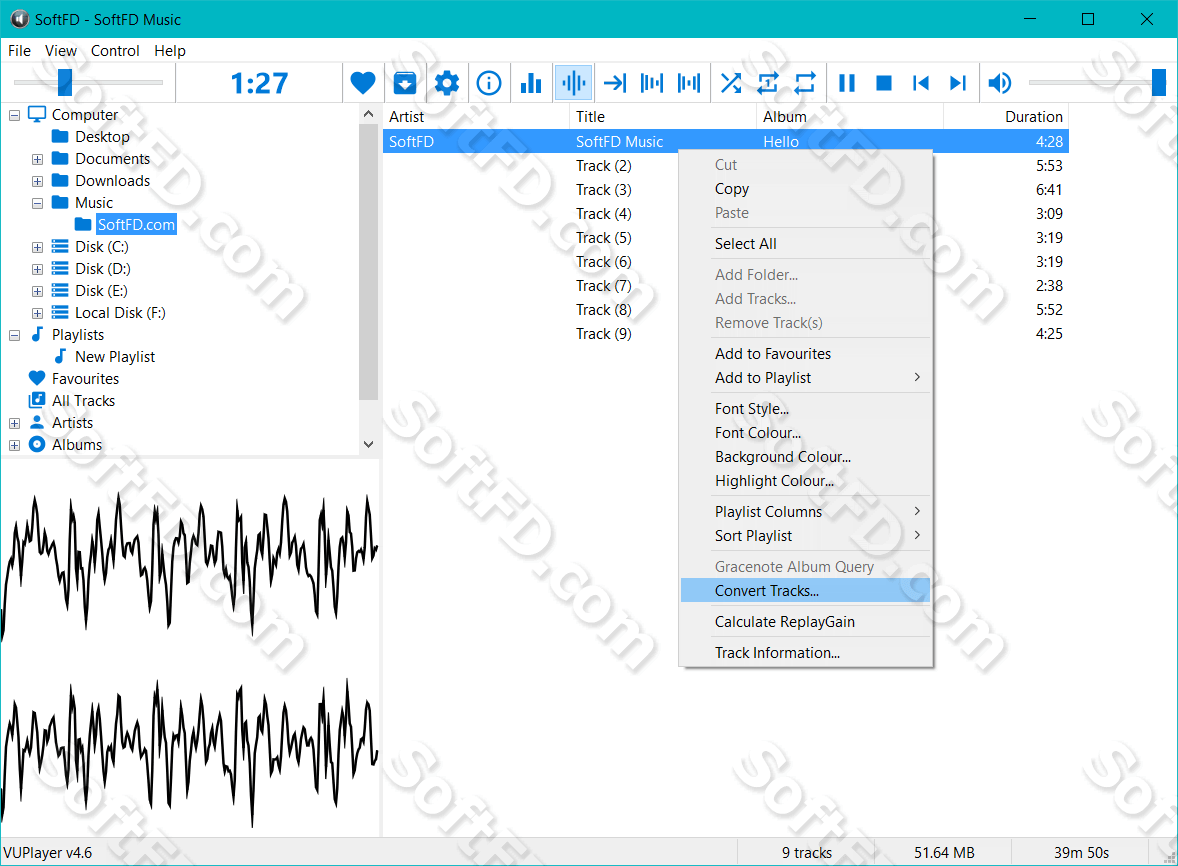1178x866 pixels.
Task: Click the tree scrollbar down arrow
Action: click(x=368, y=444)
